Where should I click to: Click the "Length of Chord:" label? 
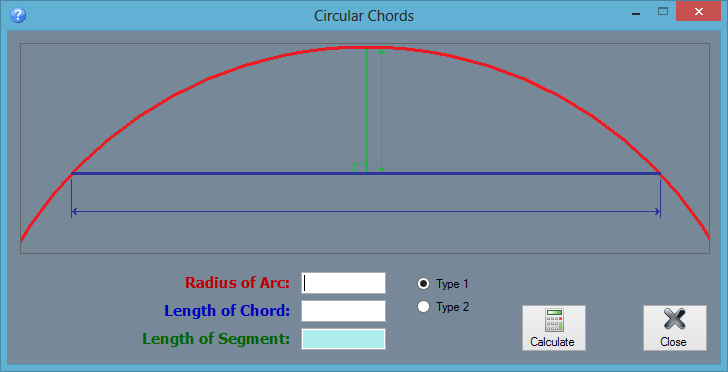pos(227,311)
